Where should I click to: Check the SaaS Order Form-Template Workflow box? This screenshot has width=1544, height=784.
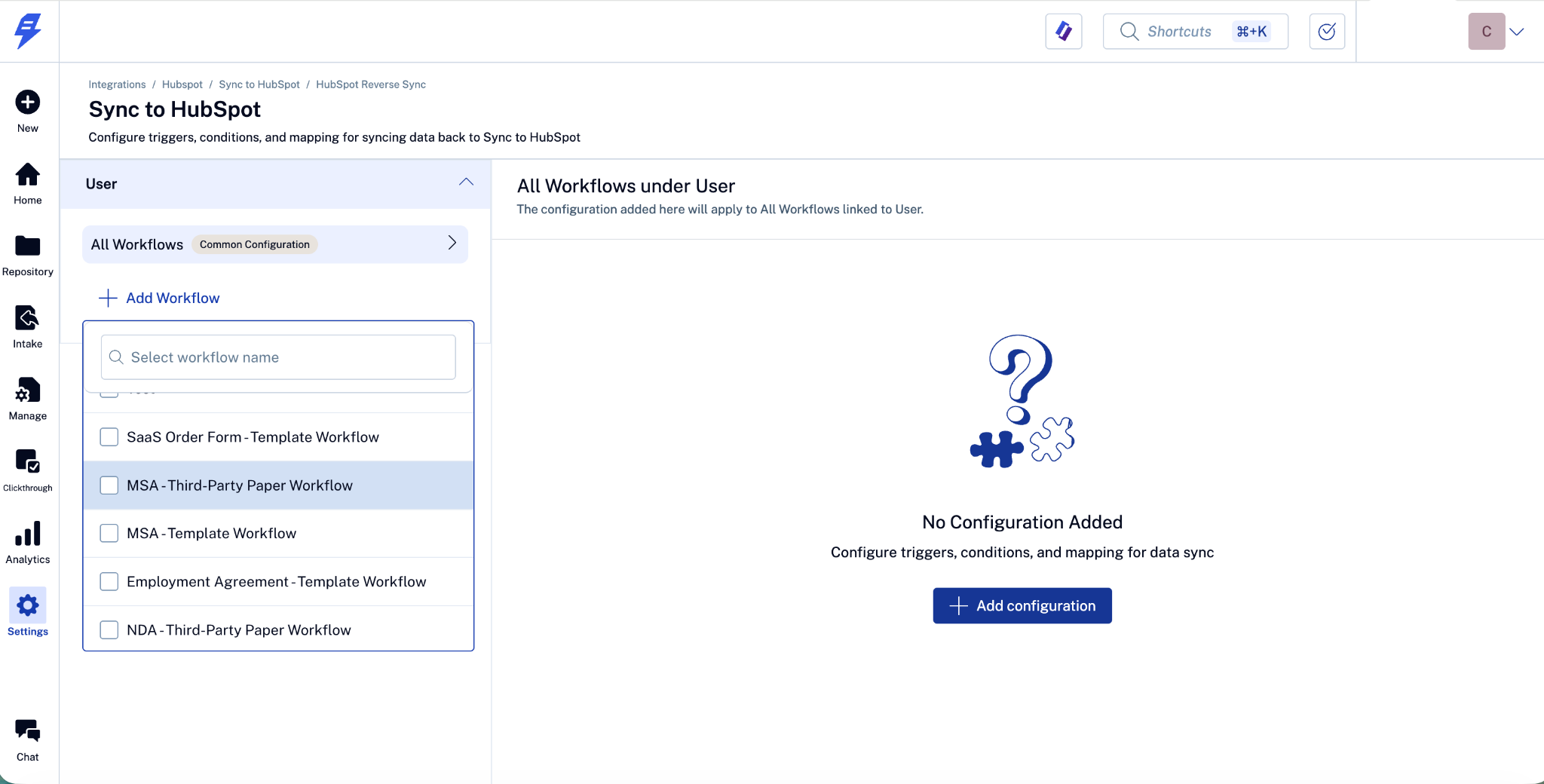pos(109,437)
